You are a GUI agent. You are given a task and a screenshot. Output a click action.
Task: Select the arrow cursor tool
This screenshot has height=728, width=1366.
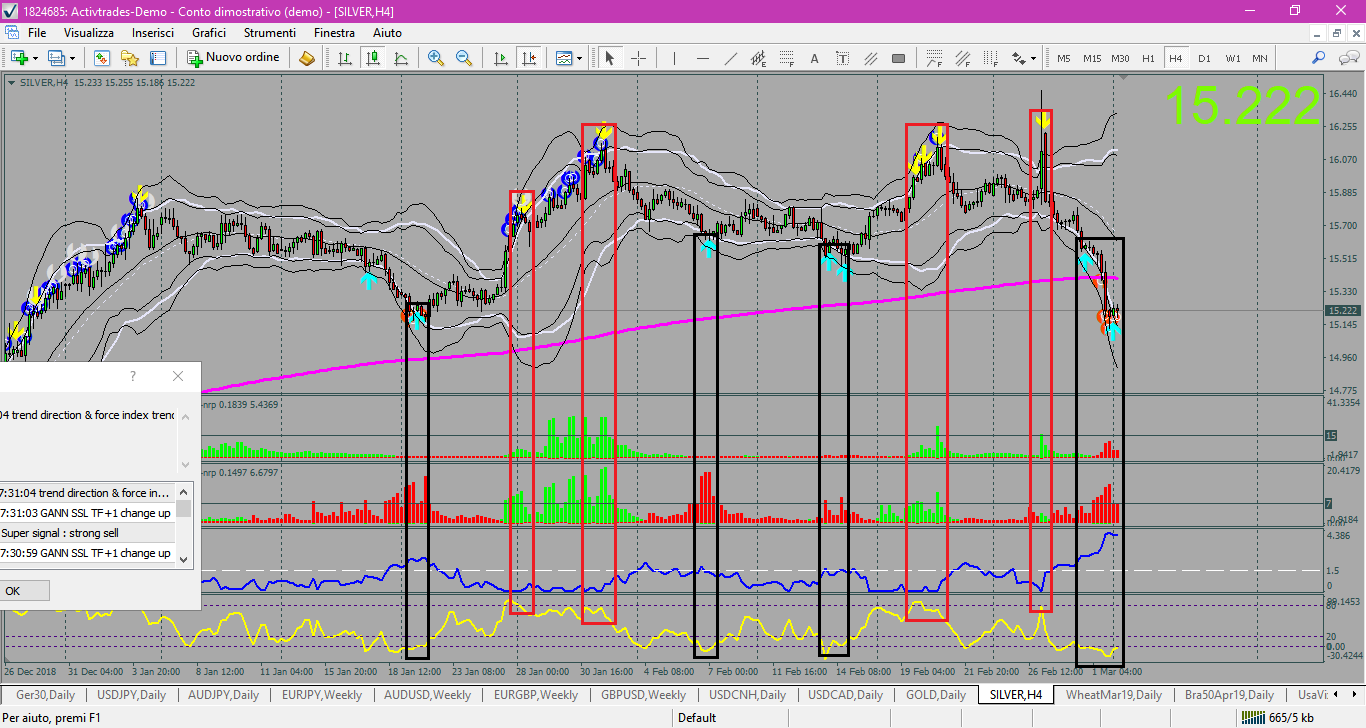coord(610,58)
